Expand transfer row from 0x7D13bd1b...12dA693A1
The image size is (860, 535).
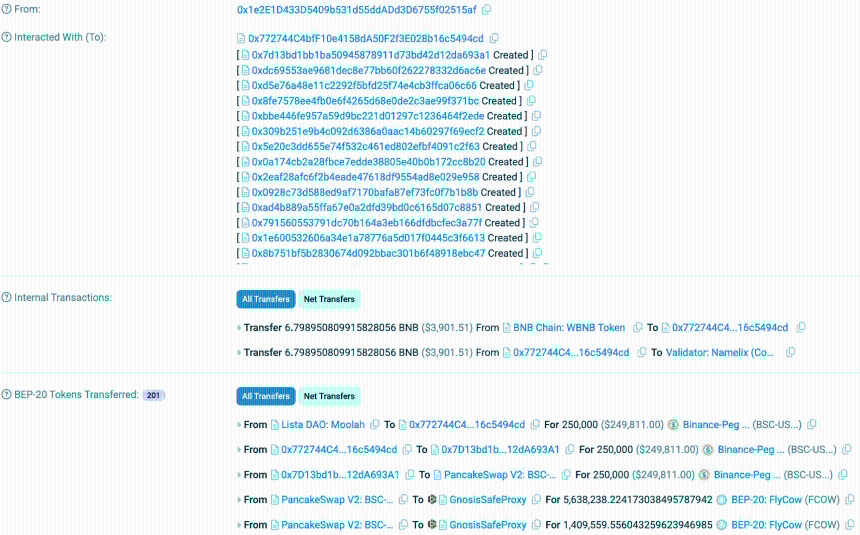pos(239,475)
